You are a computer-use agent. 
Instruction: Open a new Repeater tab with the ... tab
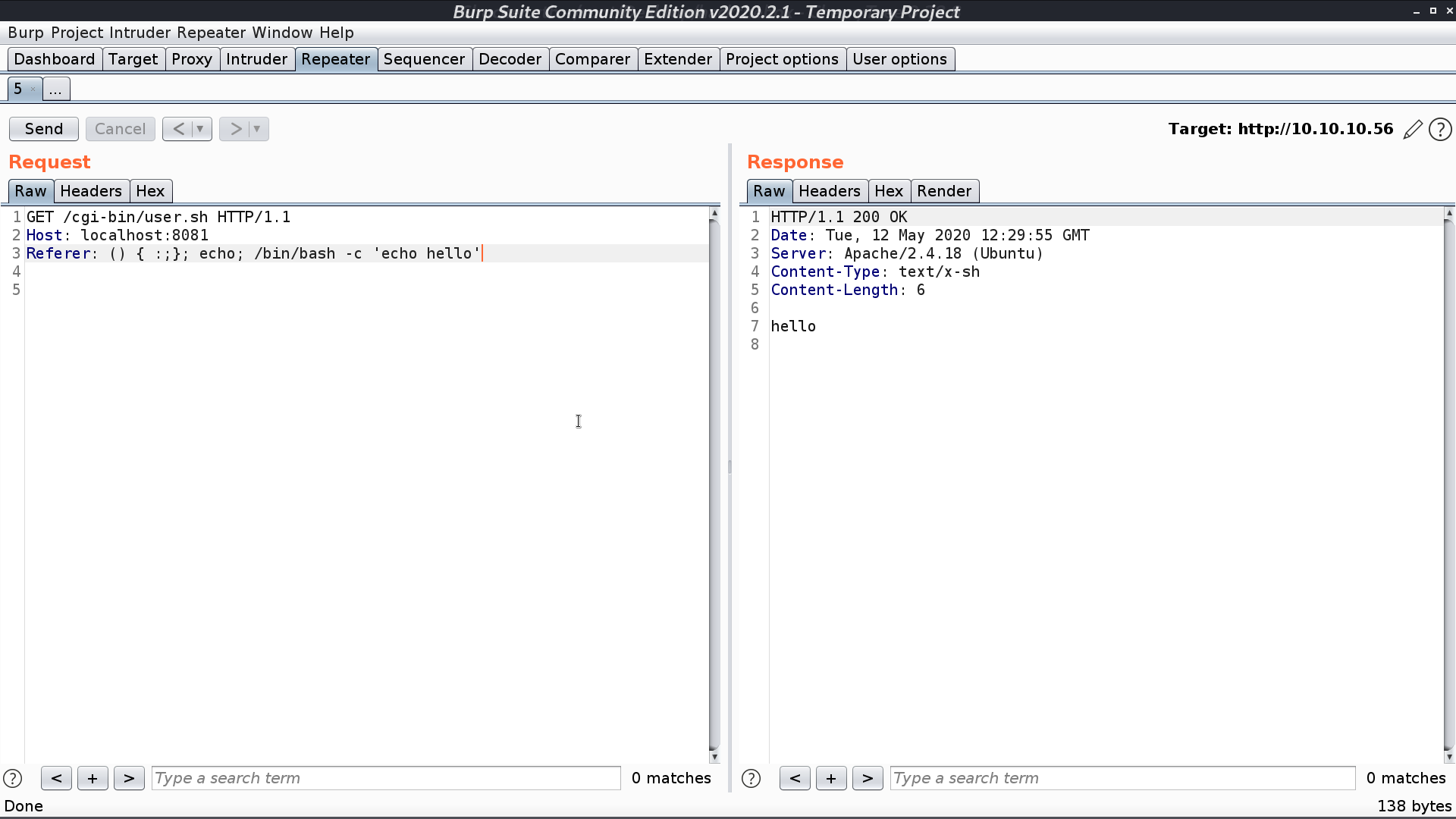[55, 89]
